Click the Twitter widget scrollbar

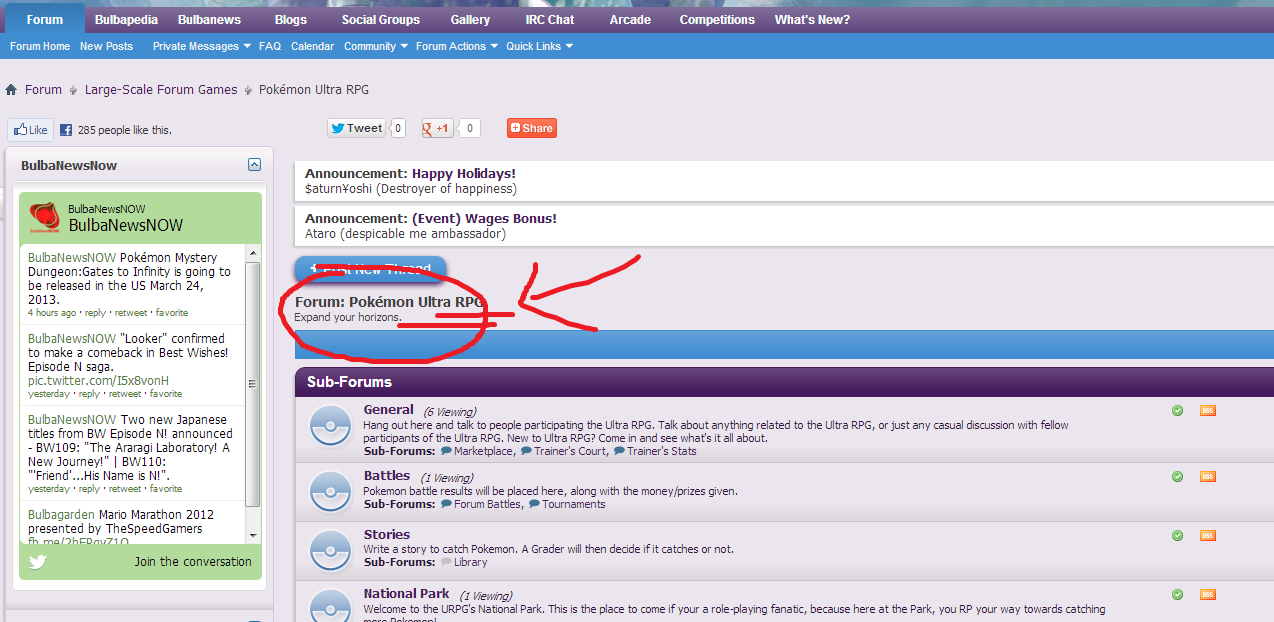pos(252,384)
